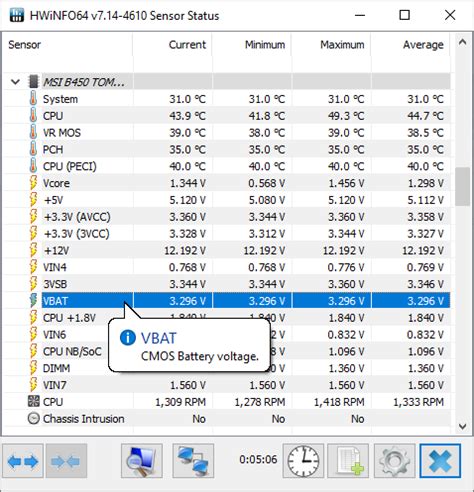Click the CPU fan icon

pyautogui.click(x=33, y=401)
